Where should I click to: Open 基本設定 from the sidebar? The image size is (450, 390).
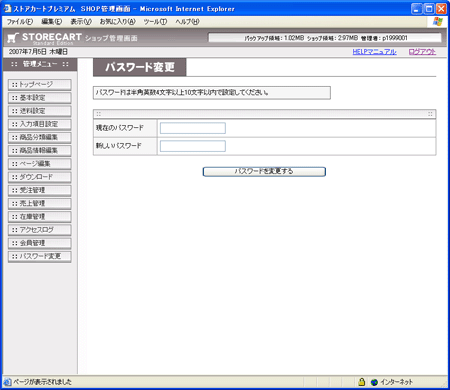tap(40, 98)
